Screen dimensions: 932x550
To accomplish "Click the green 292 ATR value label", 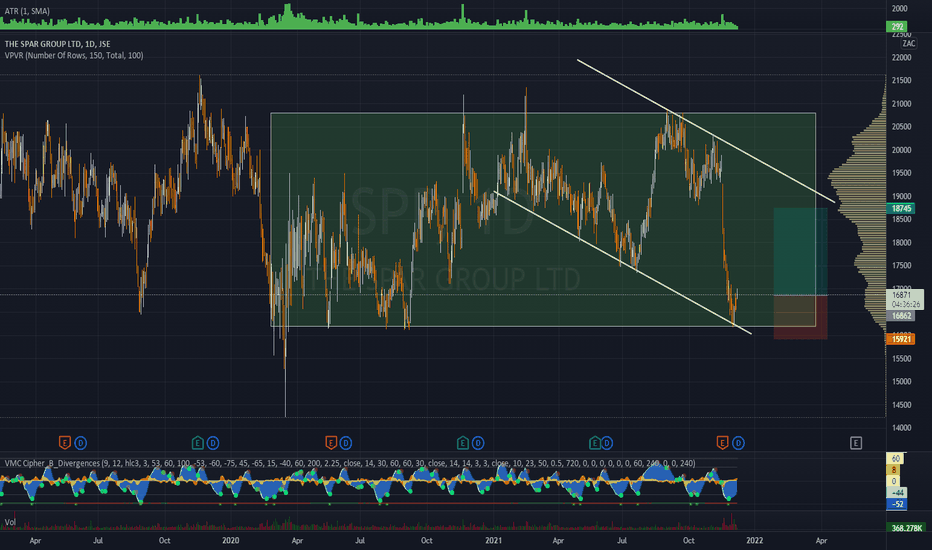I will click(897, 26).
